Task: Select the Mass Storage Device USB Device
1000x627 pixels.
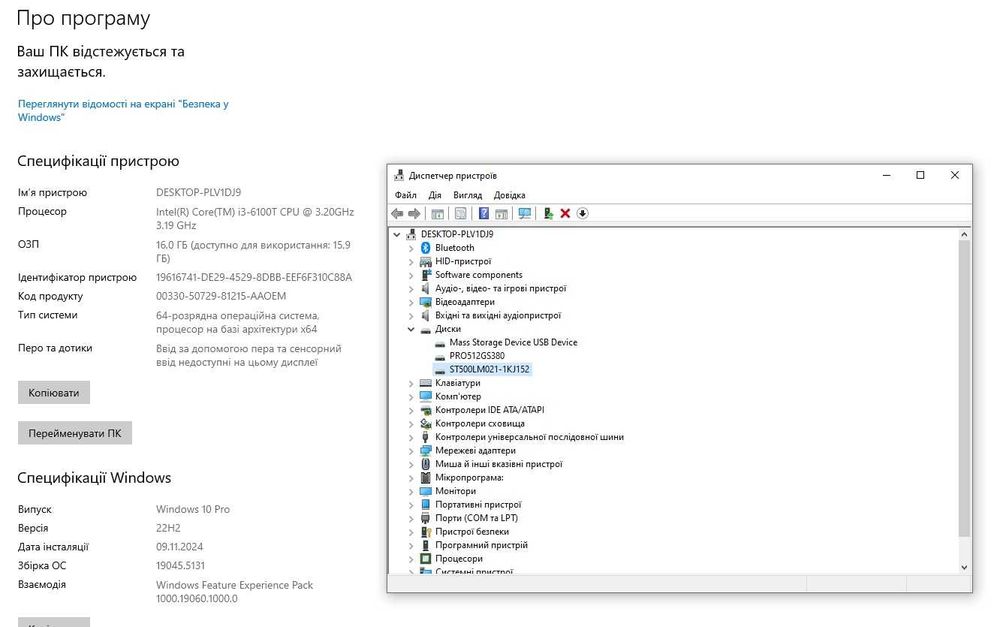Action: click(x=513, y=343)
